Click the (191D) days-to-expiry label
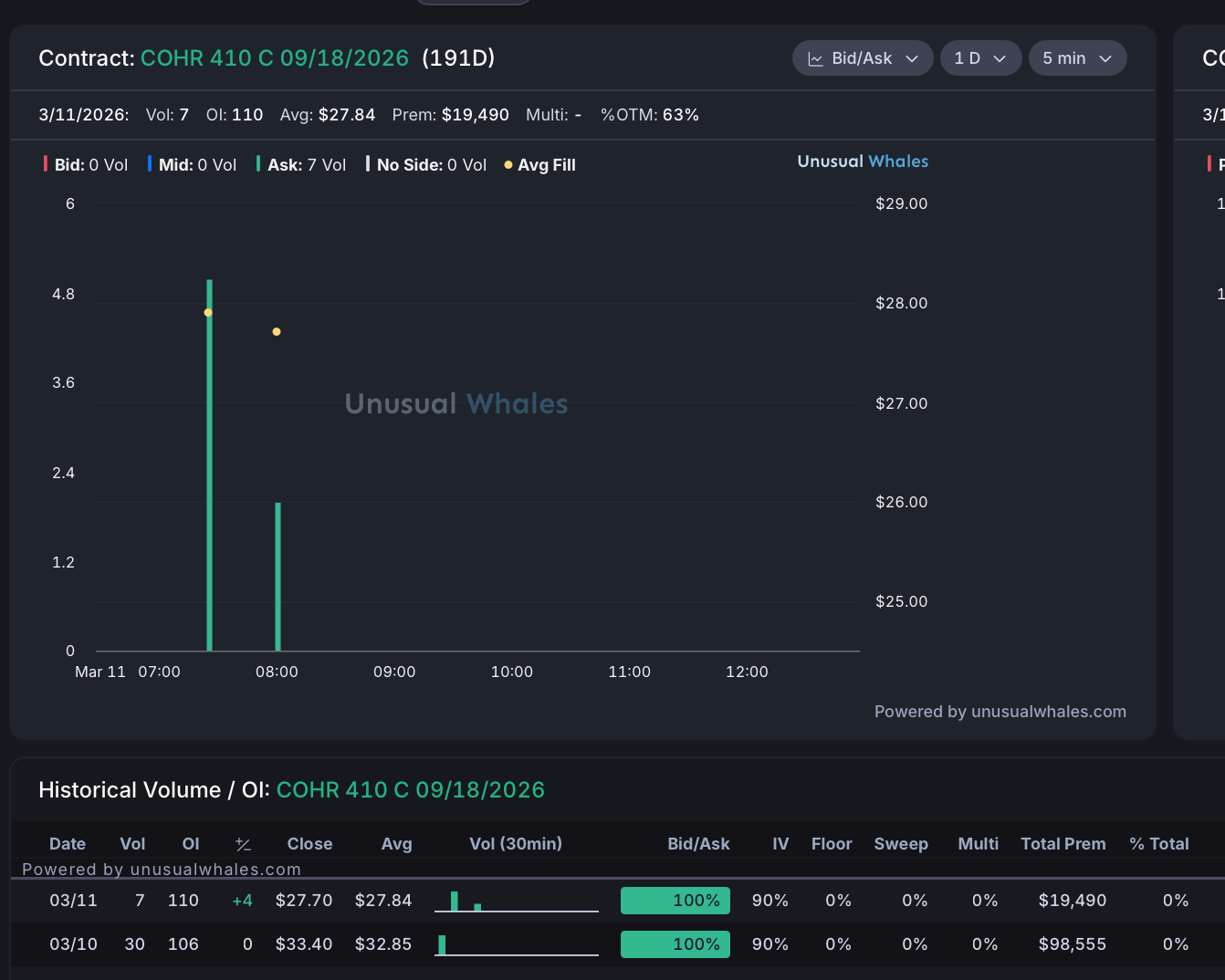The height and width of the screenshot is (980, 1225). [x=458, y=58]
